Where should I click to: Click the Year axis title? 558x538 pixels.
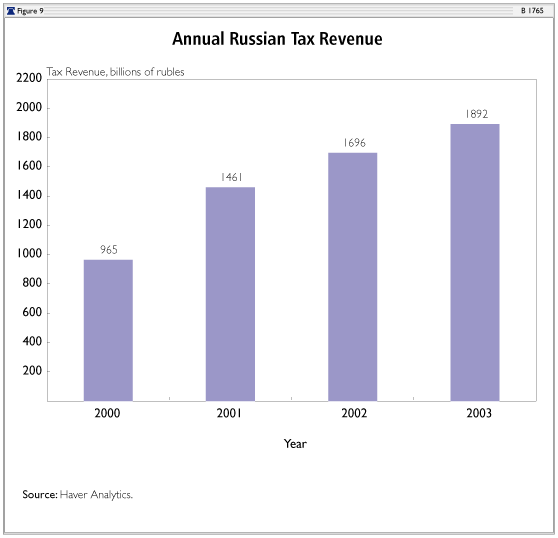coord(295,444)
